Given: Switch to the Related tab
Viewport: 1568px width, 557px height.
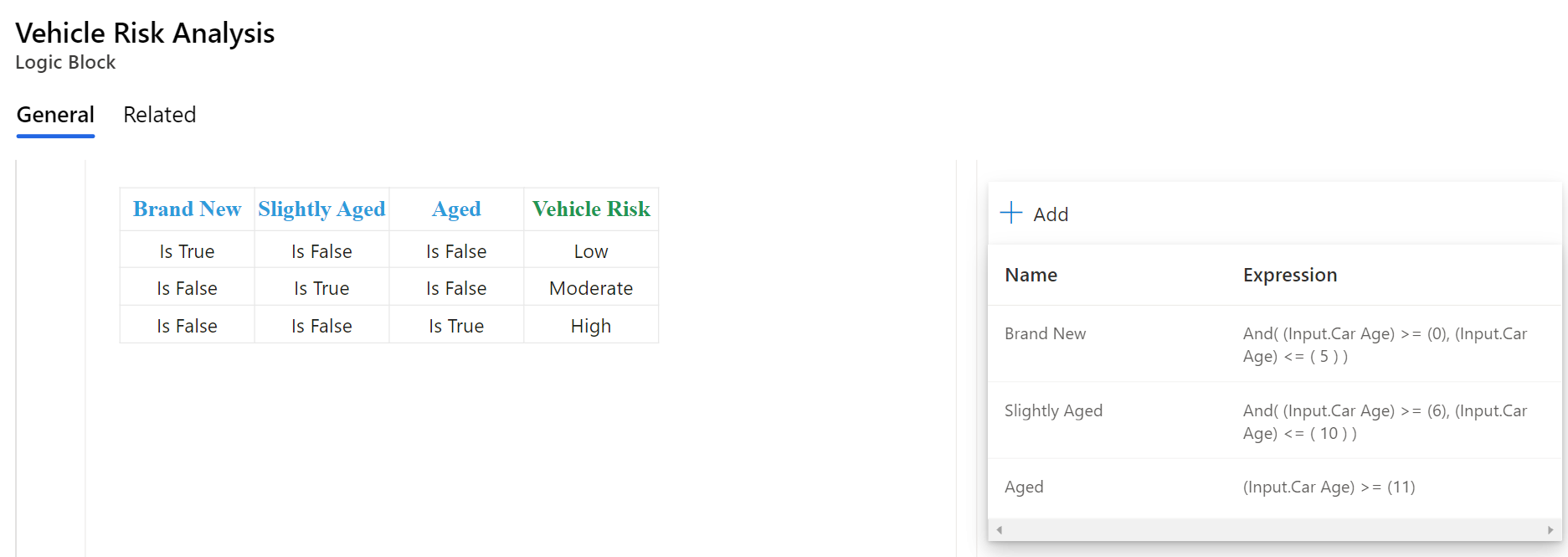Looking at the screenshot, I should click(x=159, y=114).
